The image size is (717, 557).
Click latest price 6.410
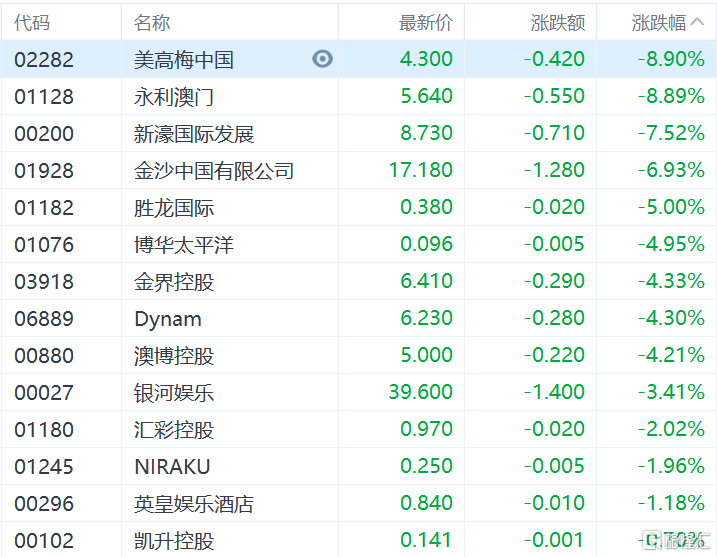click(x=426, y=281)
